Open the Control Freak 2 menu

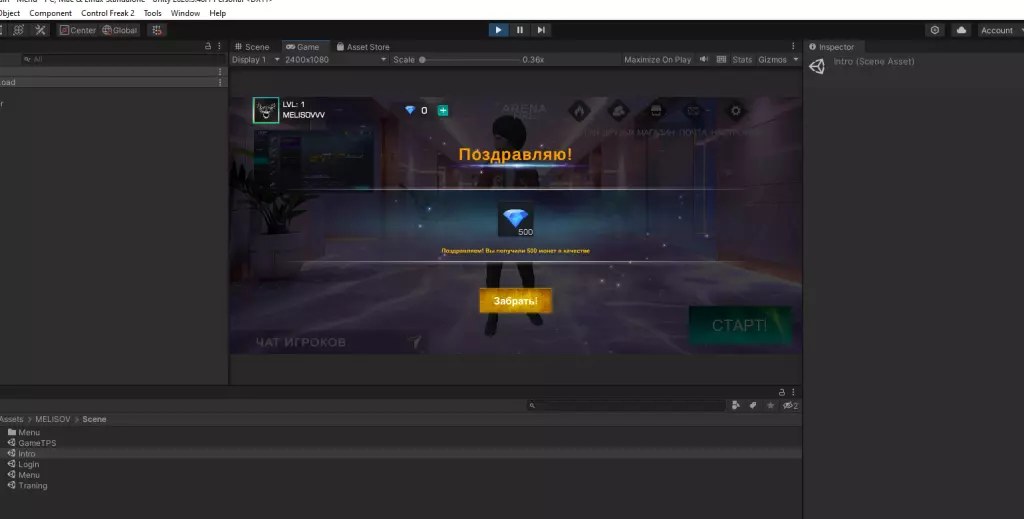(x=108, y=13)
